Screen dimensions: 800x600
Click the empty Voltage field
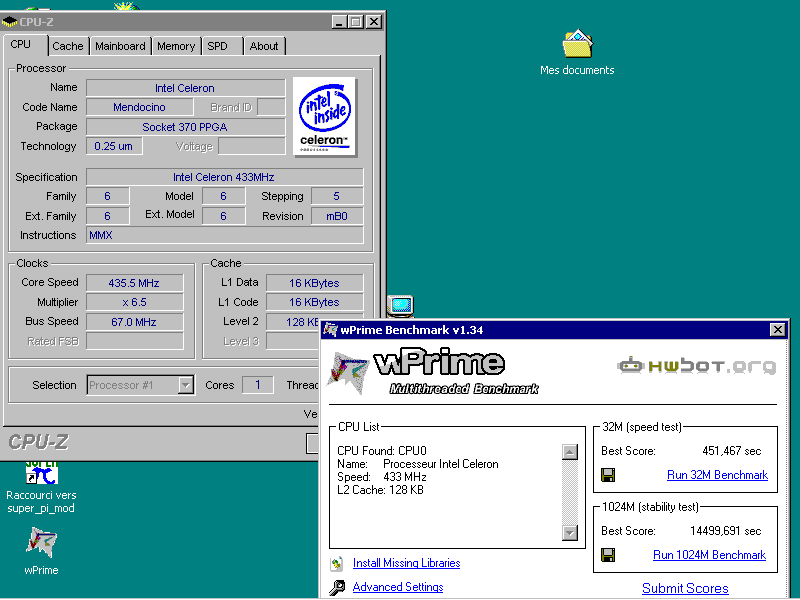pos(252,146)
